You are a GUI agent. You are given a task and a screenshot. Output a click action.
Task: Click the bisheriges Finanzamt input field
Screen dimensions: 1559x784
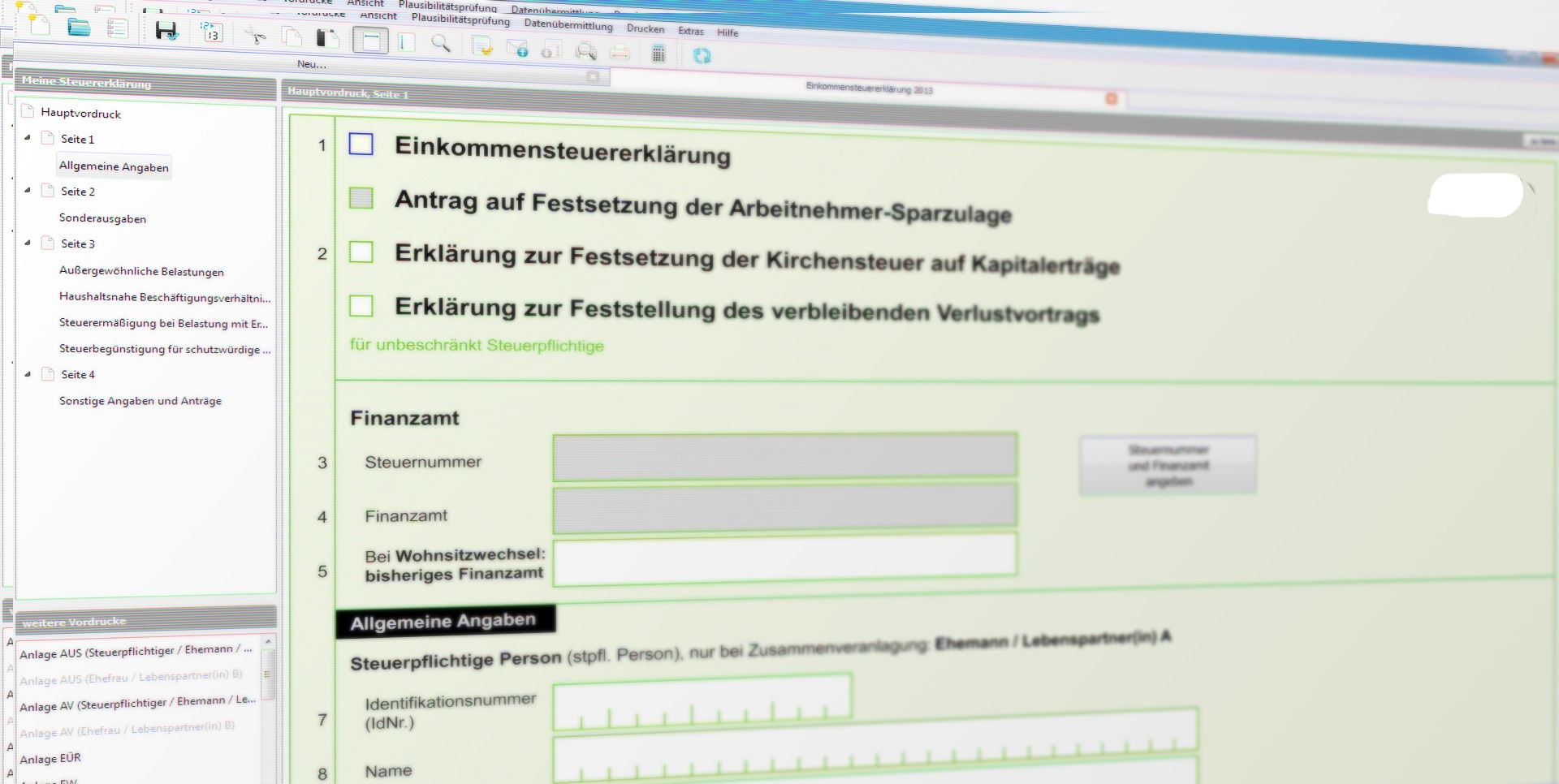[x=784, y=558]
